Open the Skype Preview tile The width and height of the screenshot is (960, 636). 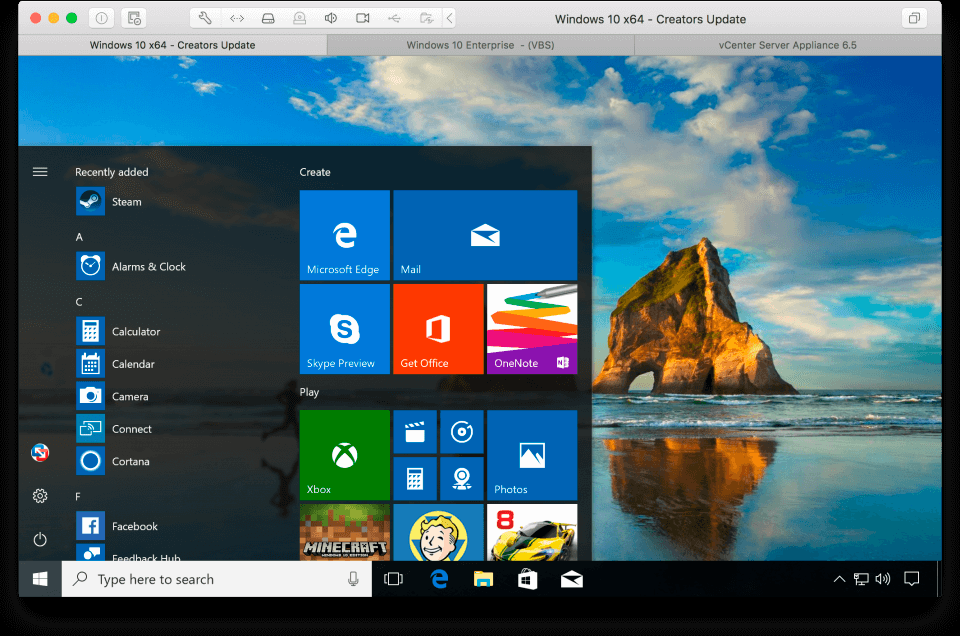click(345, 329)
